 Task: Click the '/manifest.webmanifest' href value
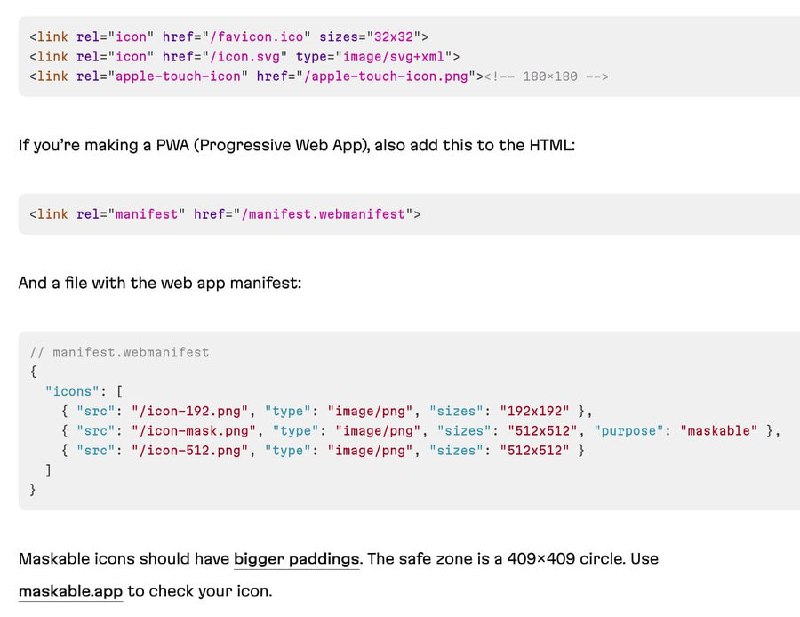pyautogui.click(x=323, y=214)
